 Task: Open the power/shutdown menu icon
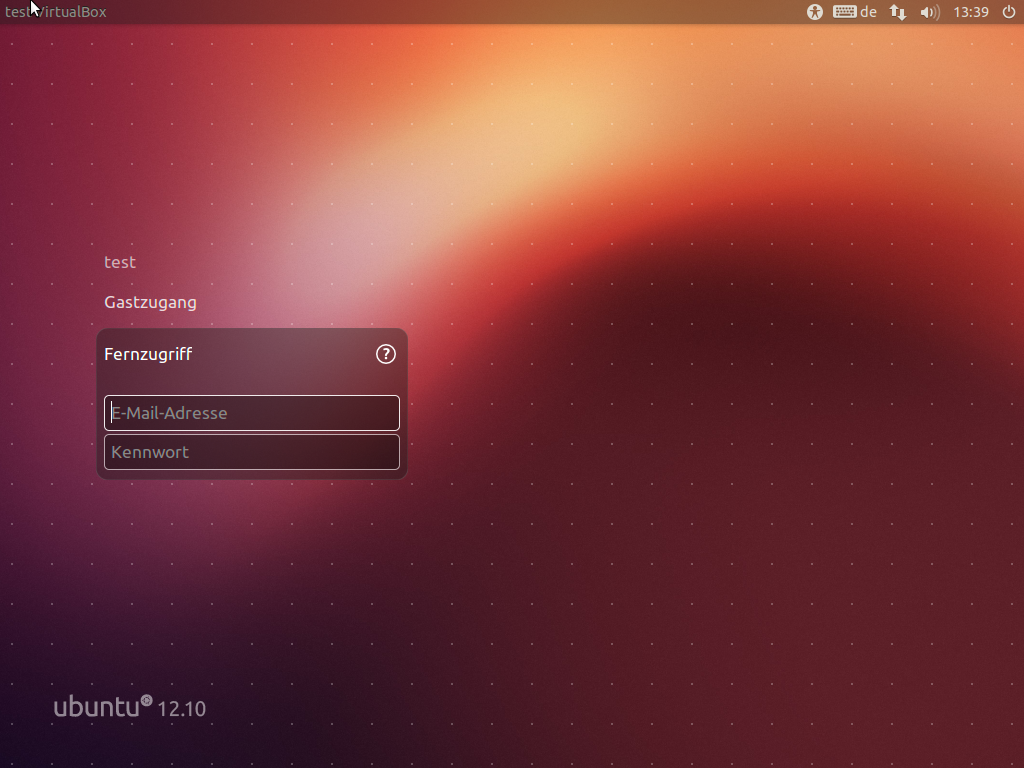click(1009, 12)
